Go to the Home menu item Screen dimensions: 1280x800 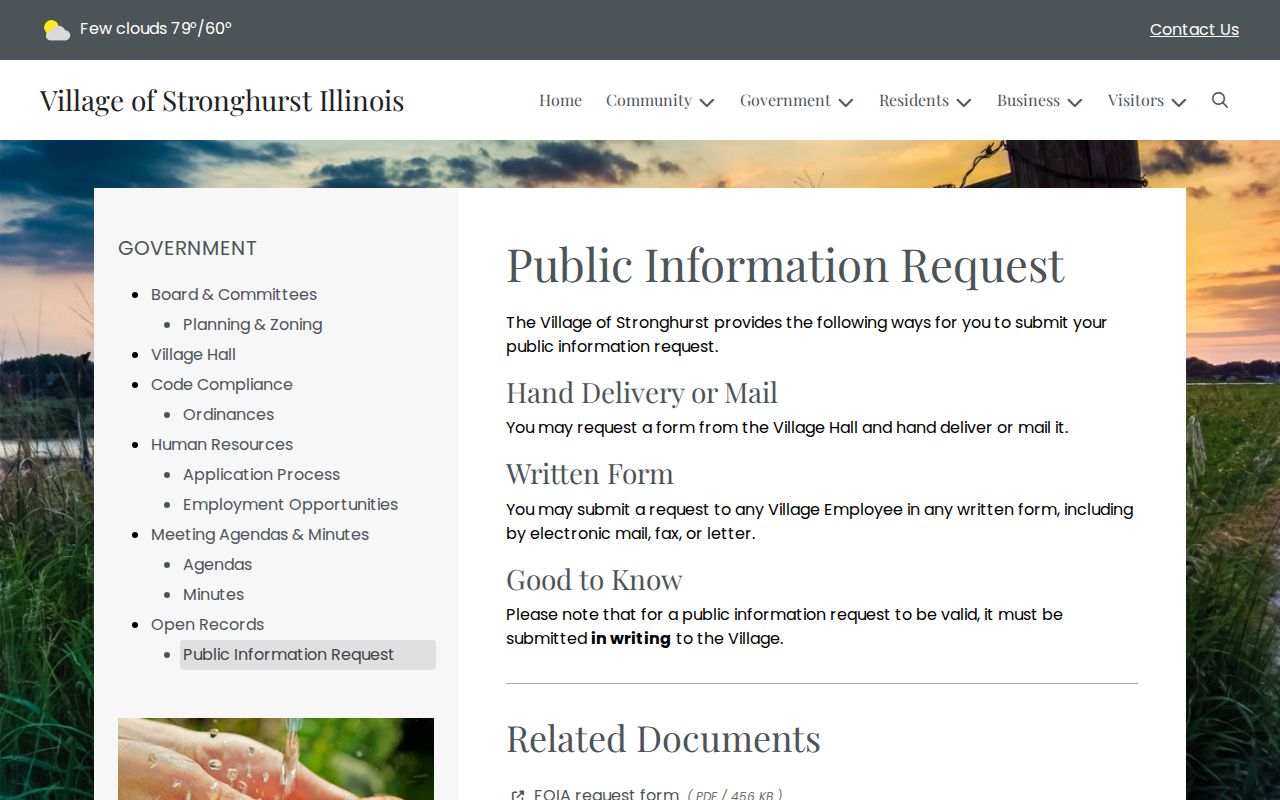click(560, 100)
